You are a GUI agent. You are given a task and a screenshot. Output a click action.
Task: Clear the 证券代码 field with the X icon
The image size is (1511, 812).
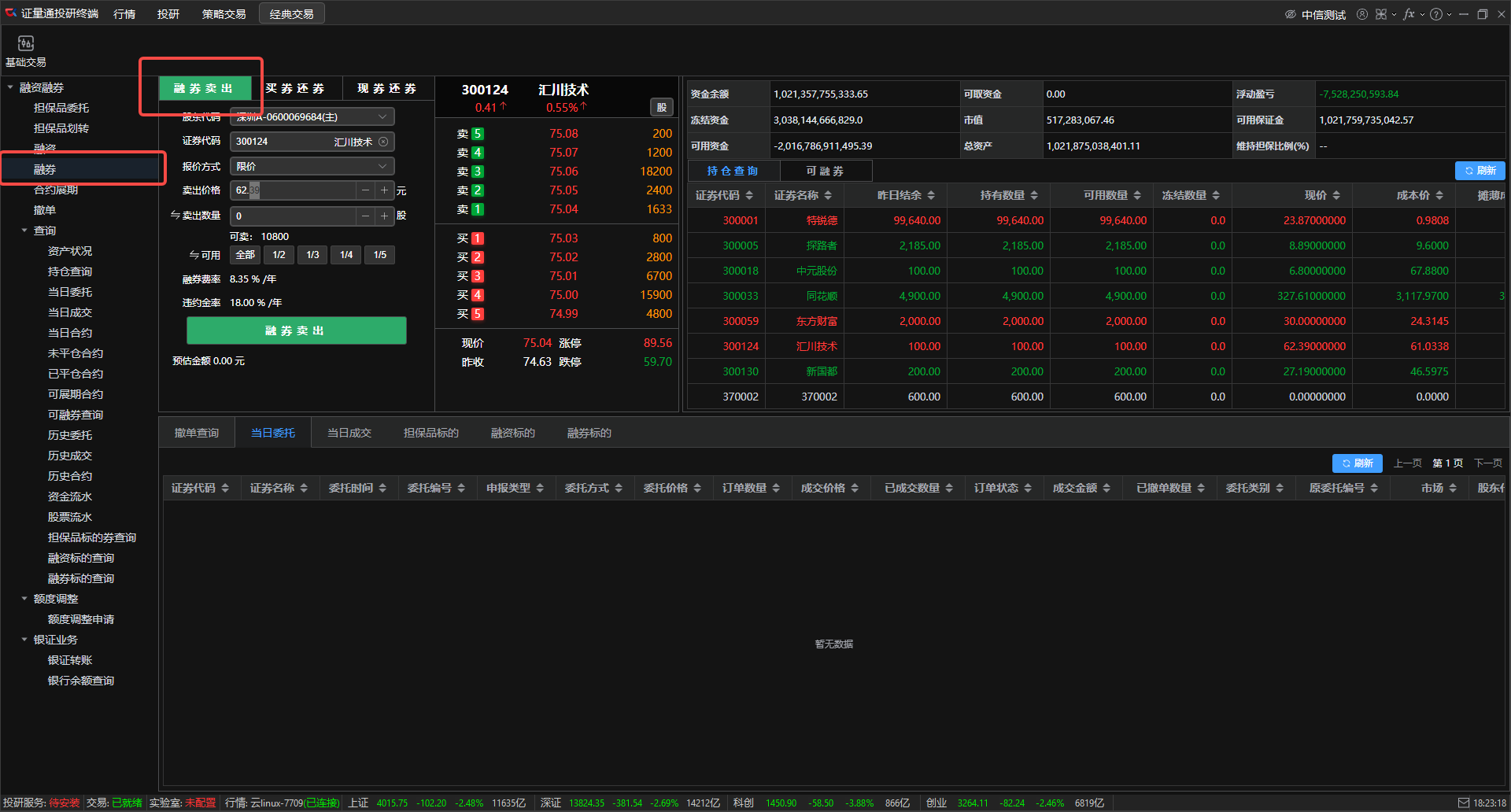pos(383,142)
